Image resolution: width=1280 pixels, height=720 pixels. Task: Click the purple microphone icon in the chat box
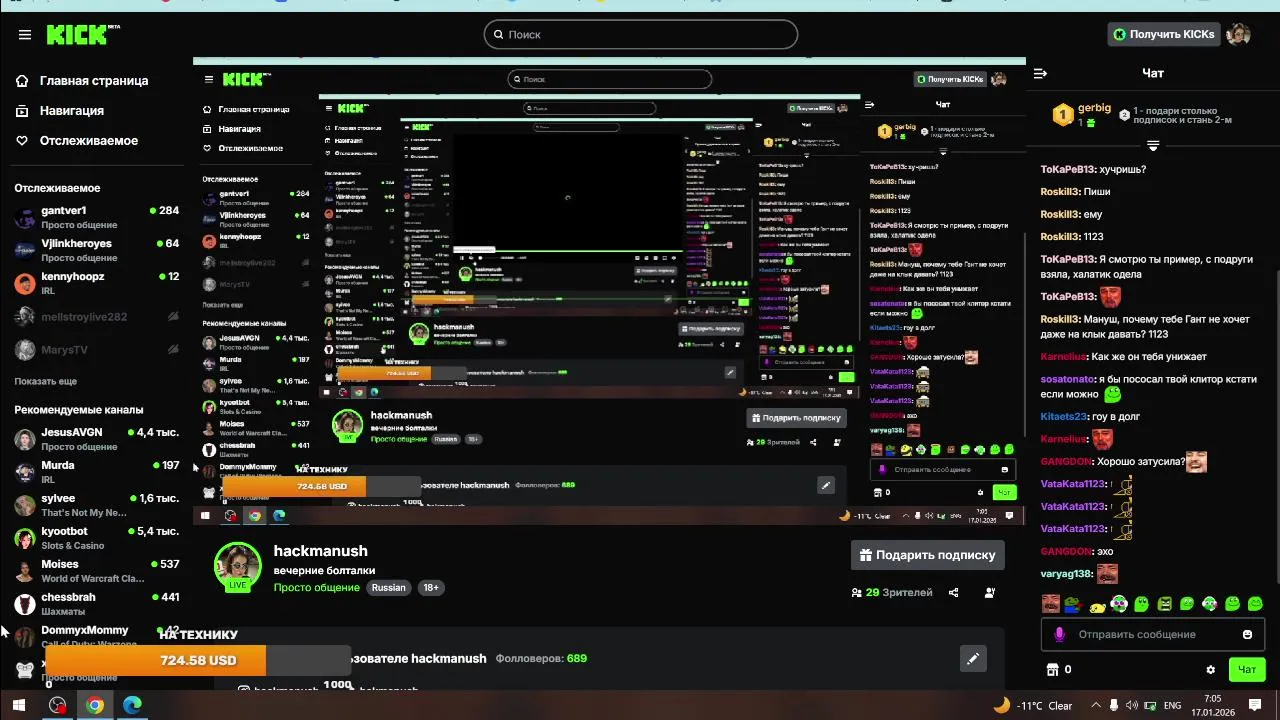point(1060,635)
